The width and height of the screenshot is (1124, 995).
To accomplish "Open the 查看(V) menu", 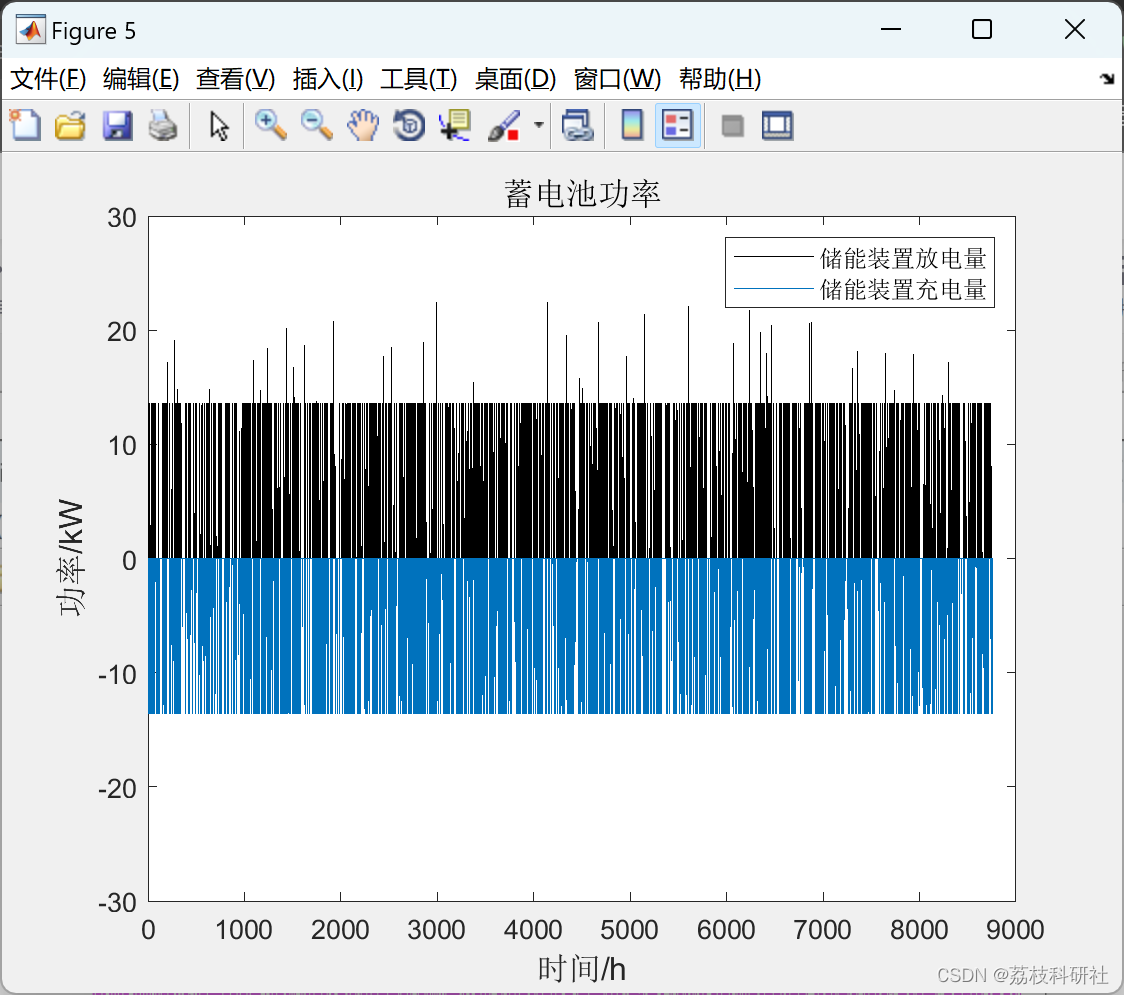I will pyautogui.click(x=236, y=79).
